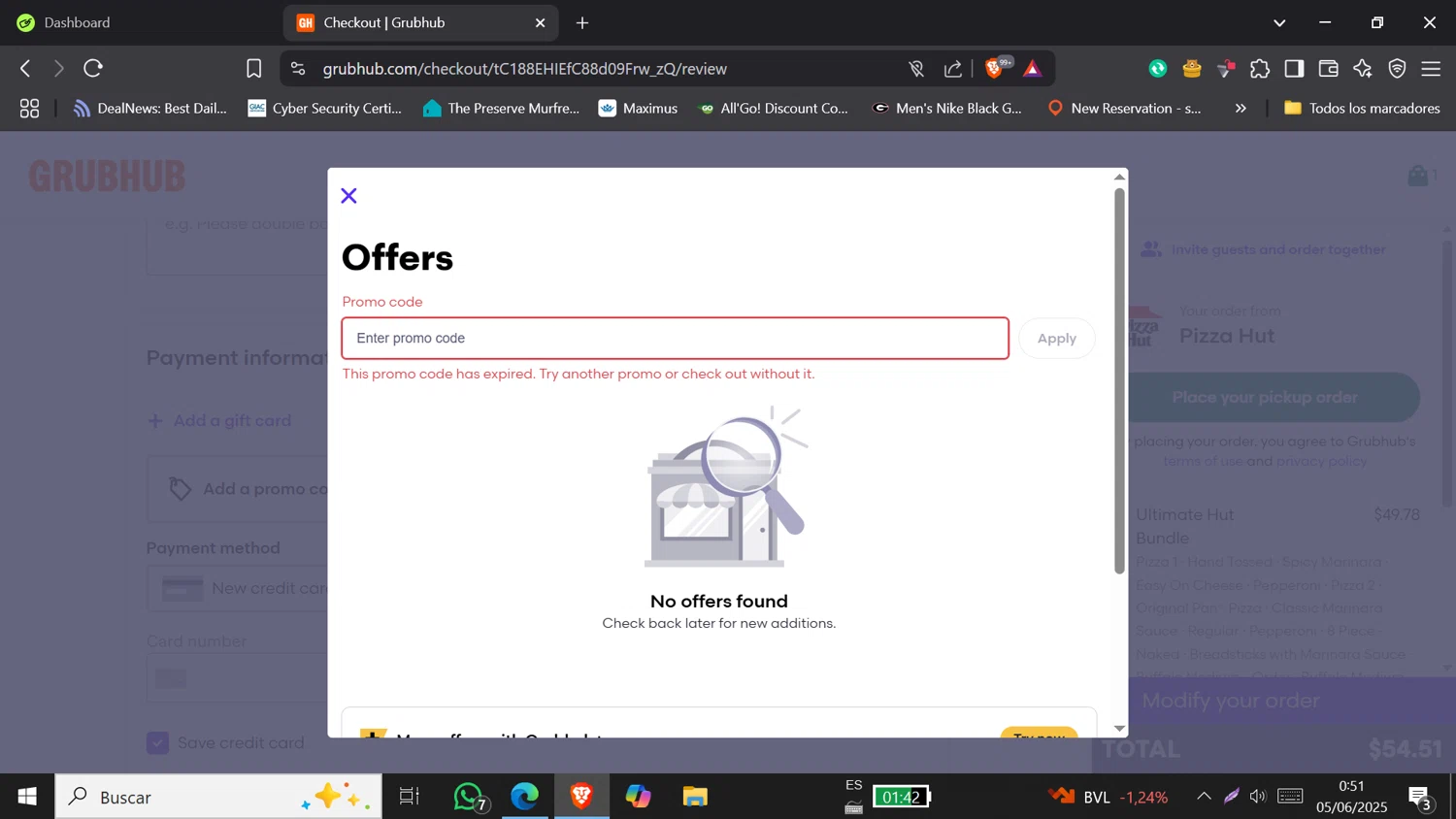
Task: Click Invite guests and order together
Action: click(x=1263, y=249)
